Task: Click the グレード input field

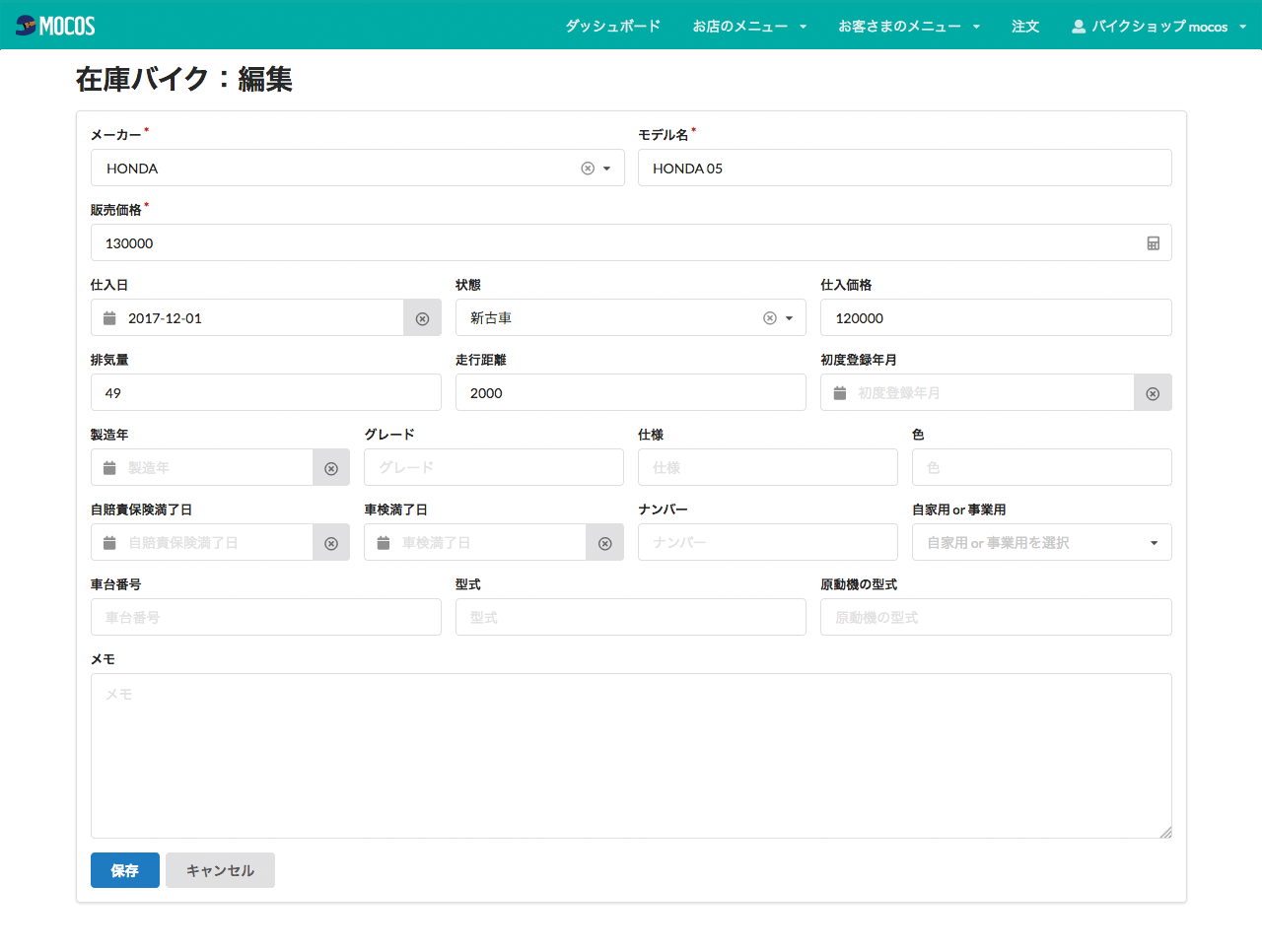Action: click(x=494, y=468)
